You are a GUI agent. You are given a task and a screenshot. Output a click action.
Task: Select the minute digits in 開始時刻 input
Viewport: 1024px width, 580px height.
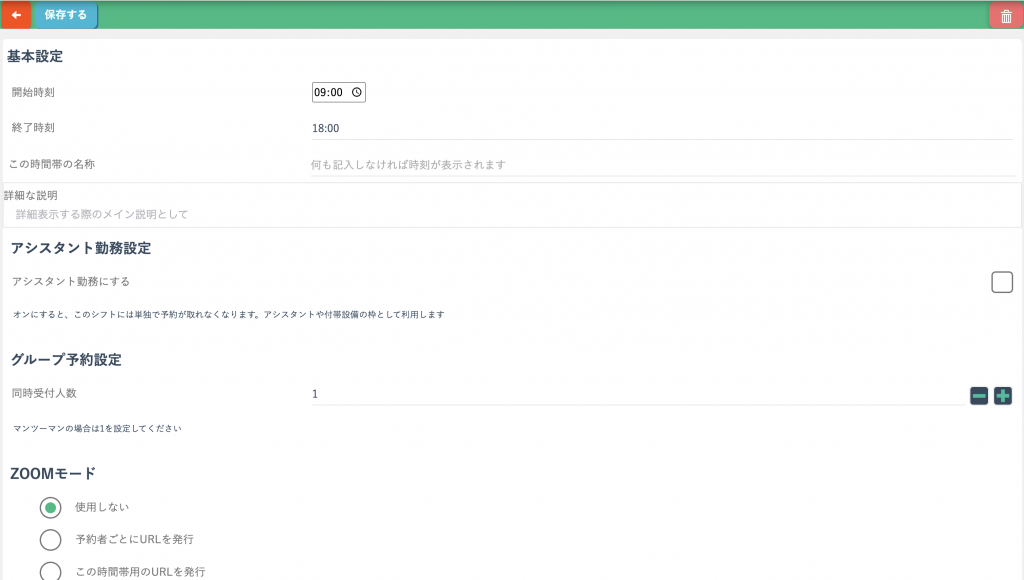click(336, 92)
